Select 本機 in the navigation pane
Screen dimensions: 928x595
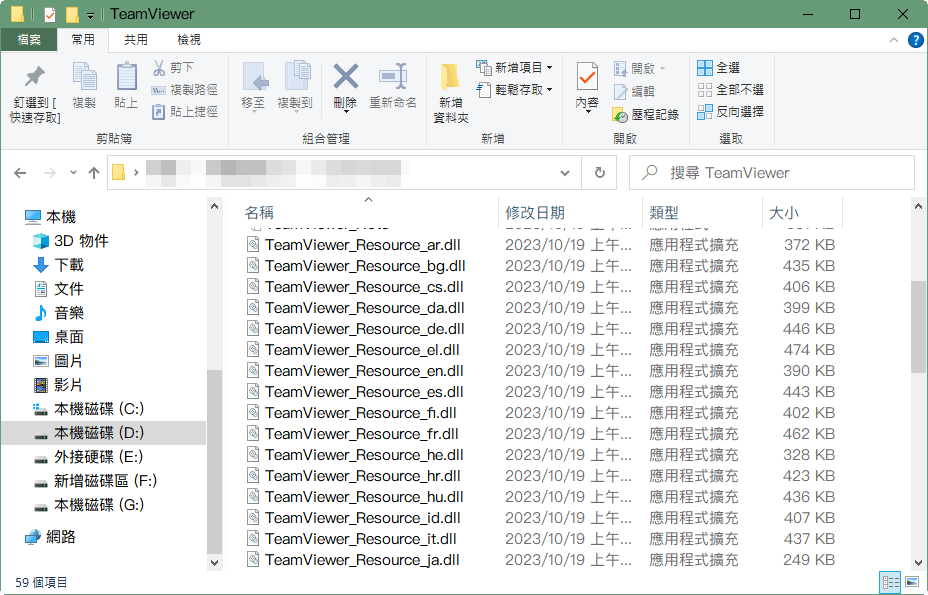(50, 217)
